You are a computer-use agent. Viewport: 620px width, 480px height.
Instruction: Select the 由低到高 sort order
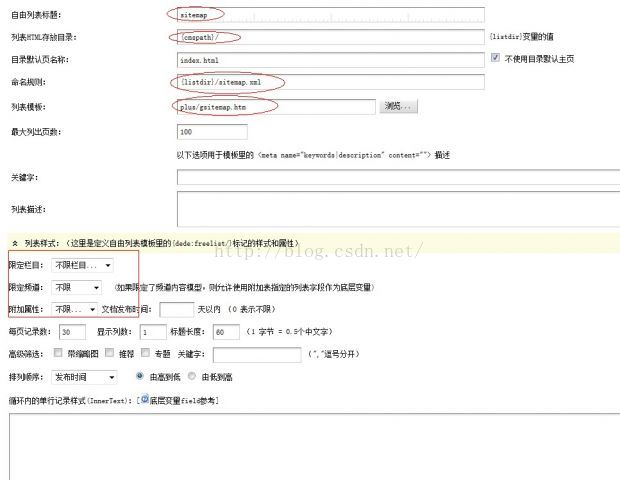[191, 377]
